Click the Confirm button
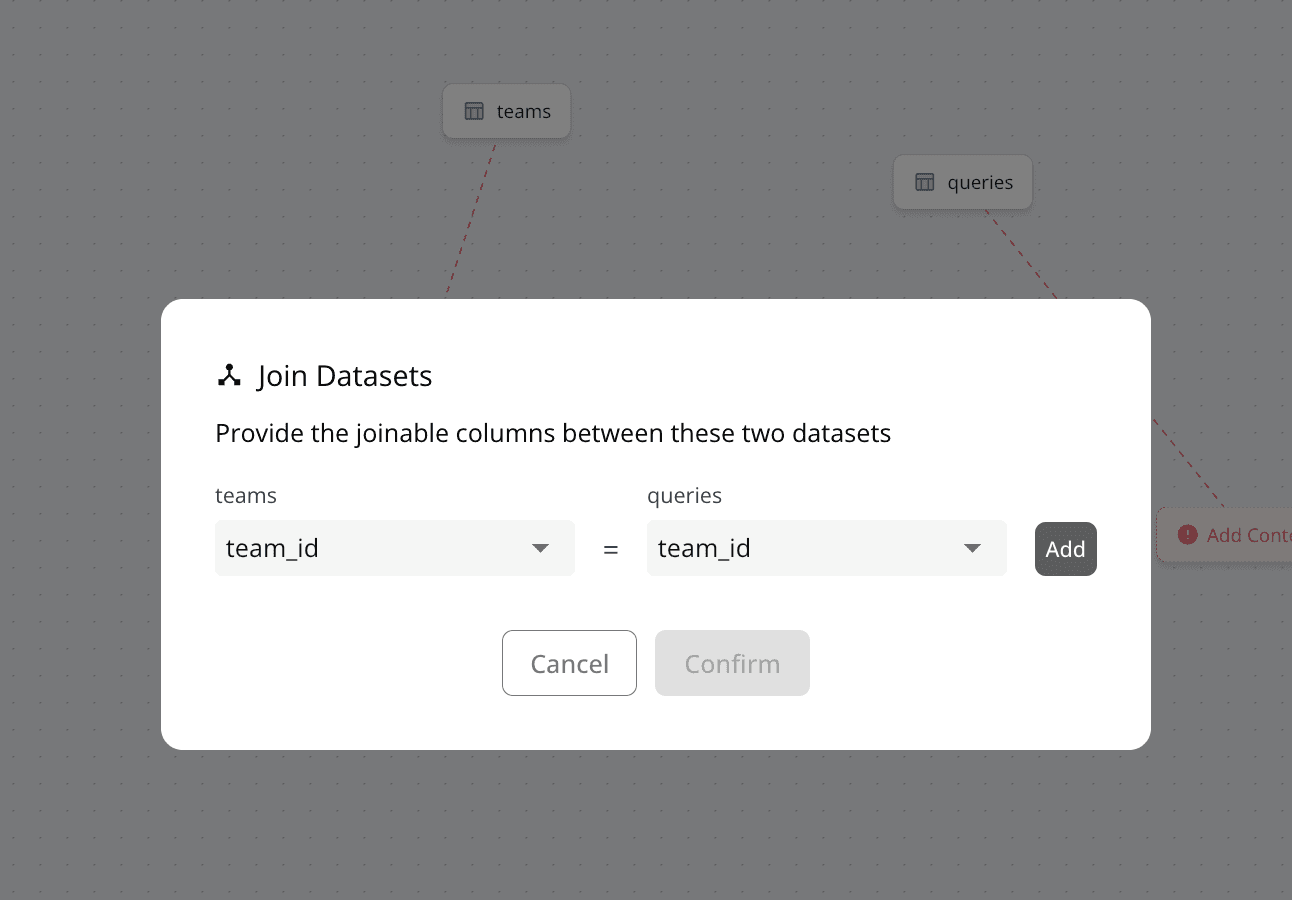The height and width of the screenshot is (900, 1292). [732, 663]
